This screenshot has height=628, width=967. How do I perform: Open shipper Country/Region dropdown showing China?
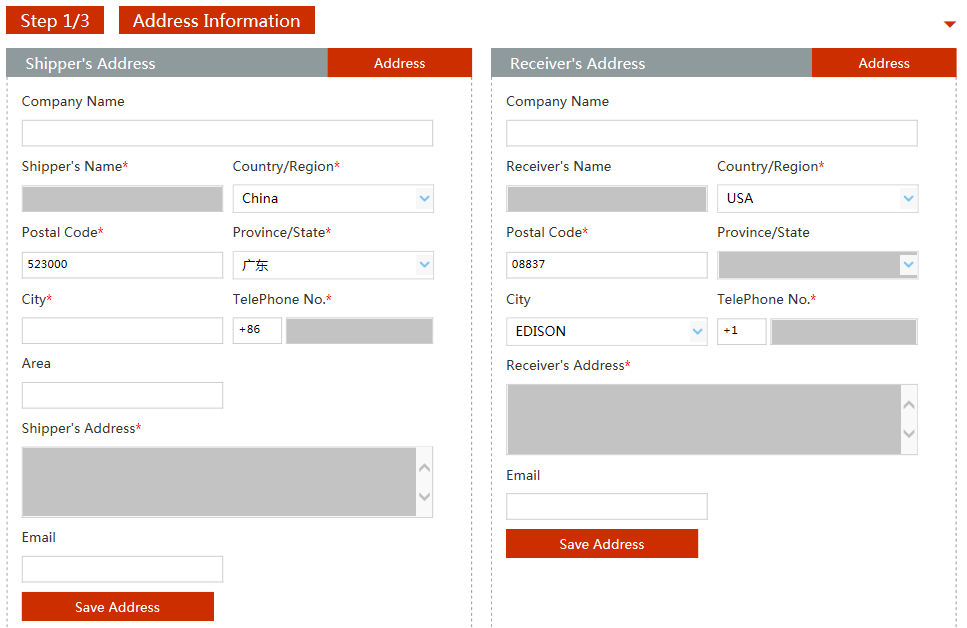pyautogui.click(x=333, y=199)
